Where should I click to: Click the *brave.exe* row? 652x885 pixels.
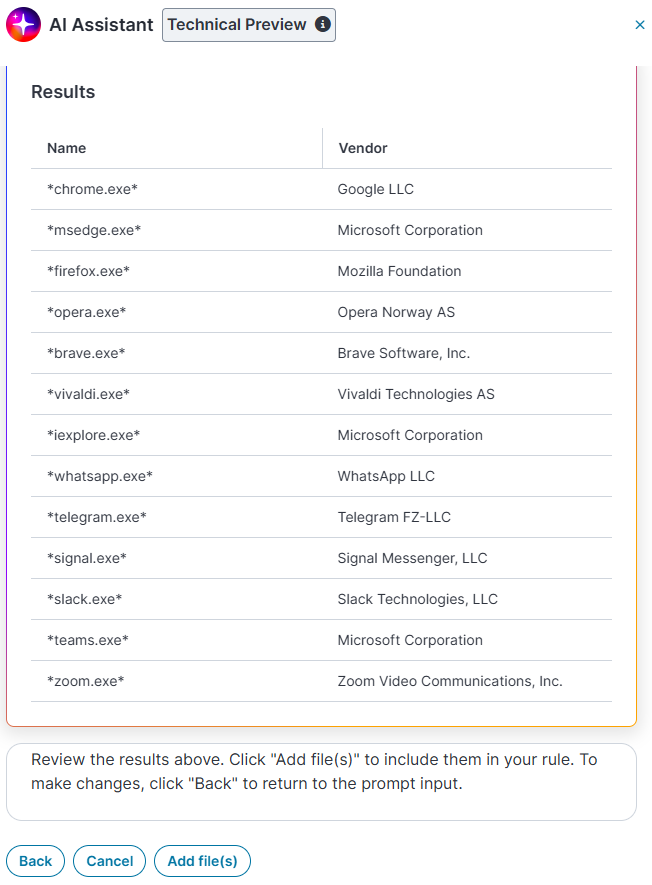tap(321, 353)
